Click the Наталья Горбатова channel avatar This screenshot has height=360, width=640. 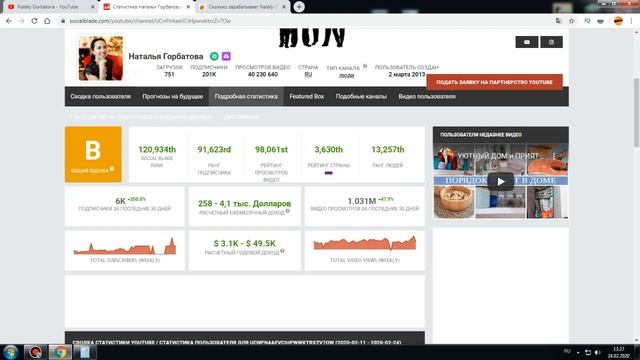click(x=101, y=58)
